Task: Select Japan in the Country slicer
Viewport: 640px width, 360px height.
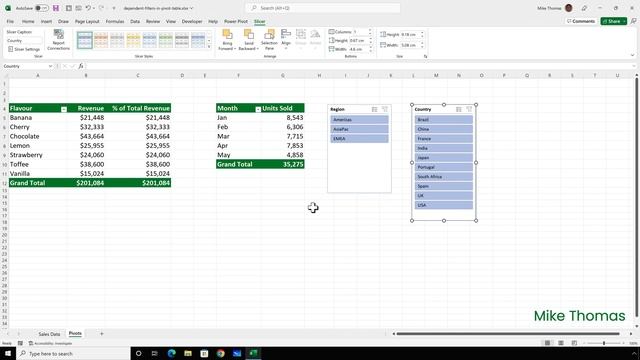Action: 444,158
